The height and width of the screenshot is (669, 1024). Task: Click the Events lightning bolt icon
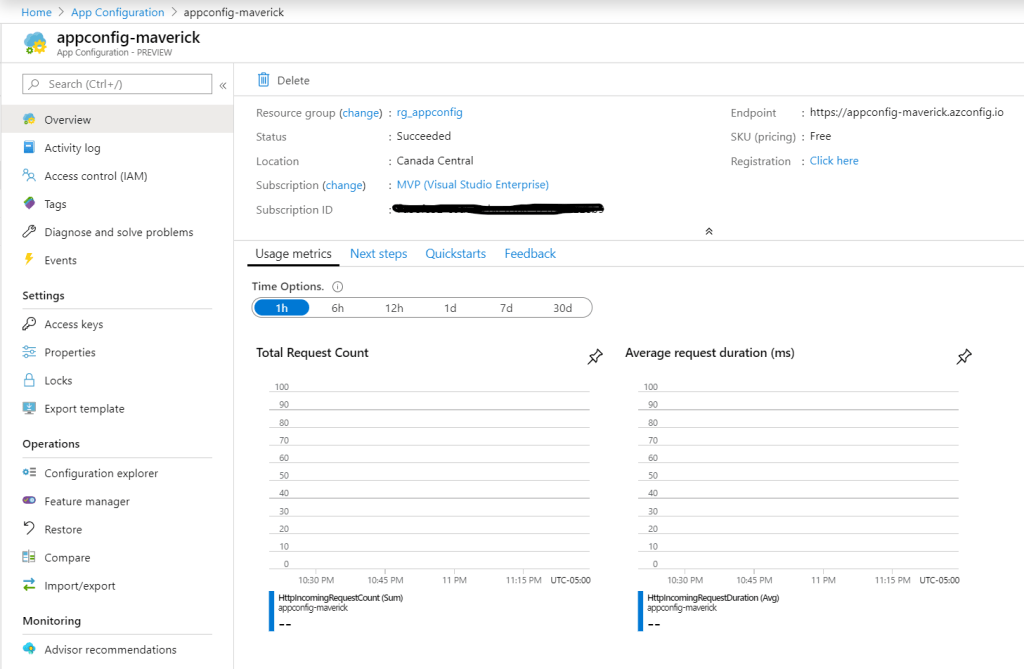[x=29, y=260]
